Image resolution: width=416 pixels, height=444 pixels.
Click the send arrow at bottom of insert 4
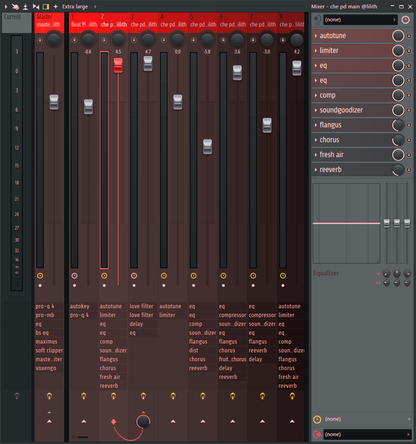(x=173, y=422)
